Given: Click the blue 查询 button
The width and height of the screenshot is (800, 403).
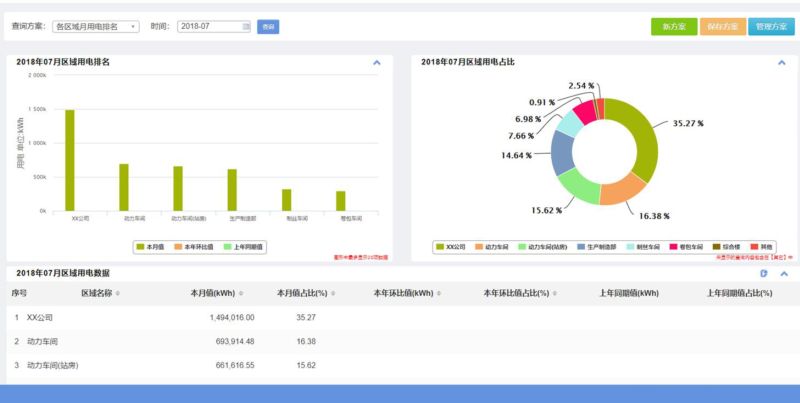Looking at the screenshot, I should [x=268, y=27].
